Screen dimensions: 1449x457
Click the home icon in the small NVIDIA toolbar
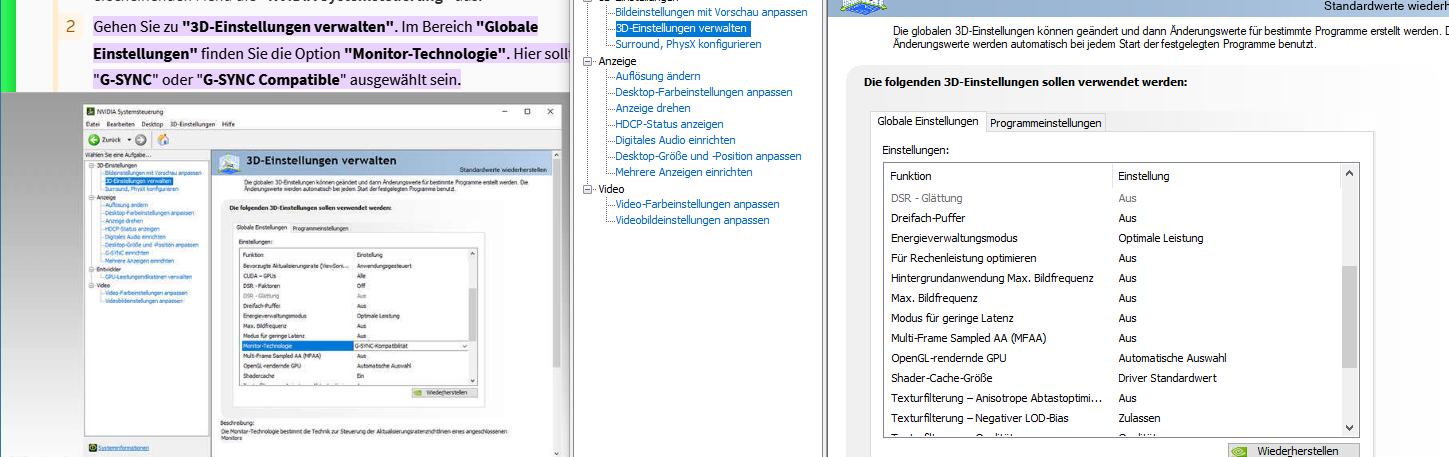click(x=163, y=140)
